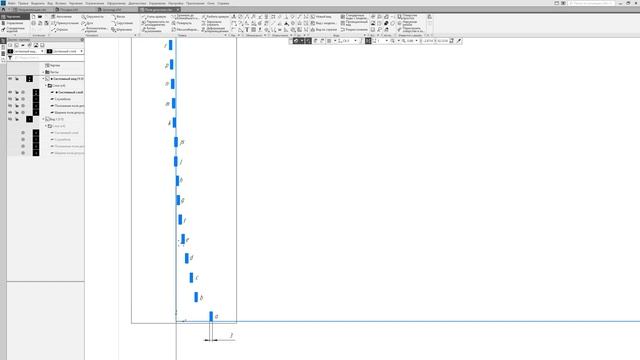
Task: Toggle print icon of Ширина поля допуска layer
Action: 23,112
